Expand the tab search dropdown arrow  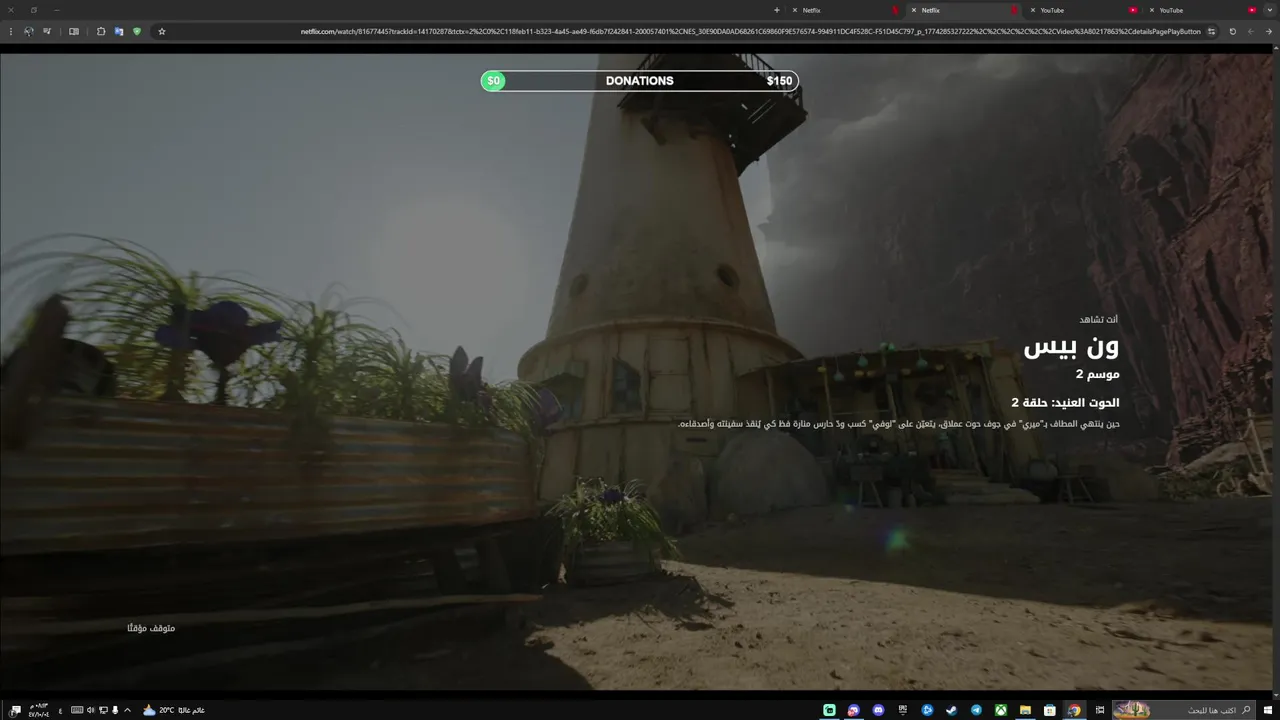click(1268, 10)
